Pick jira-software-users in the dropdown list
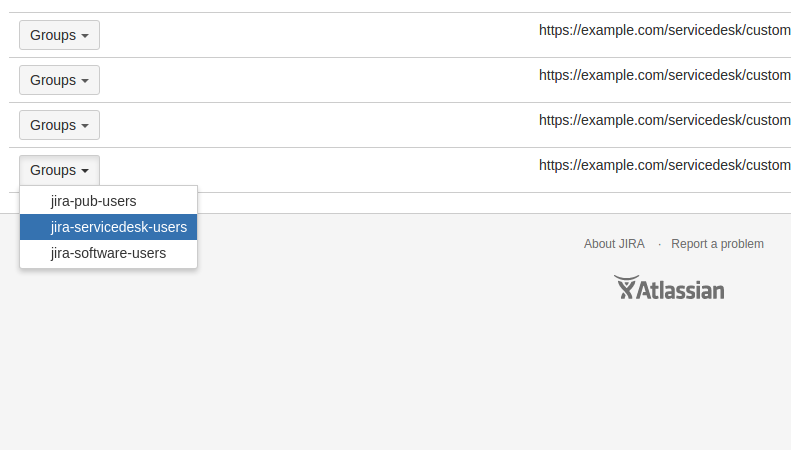The height and width of the screenshot is (450, 791). click(108, 253)
